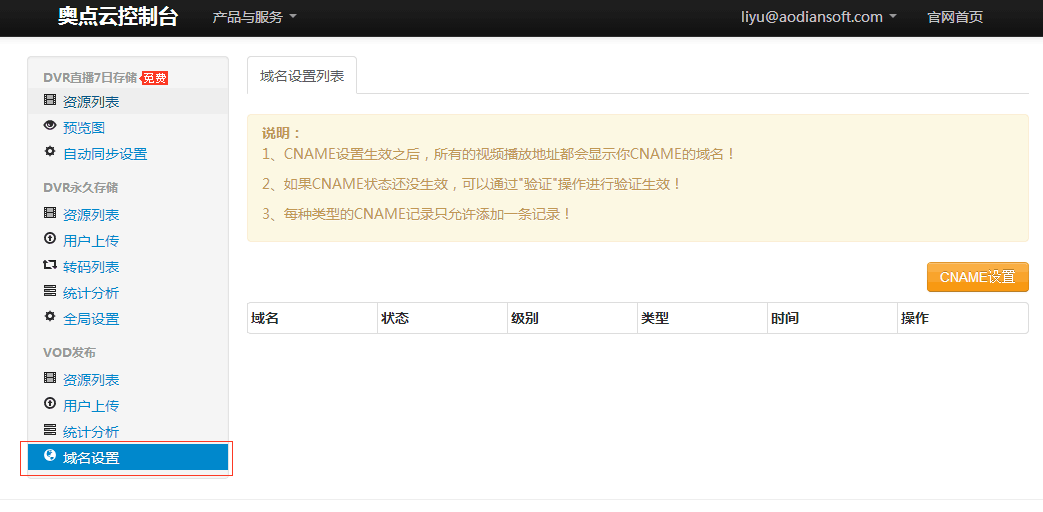This screenshot has width=1043, height=512.
Task: Click the red 免费 badge
Action: (x=154, y=78)
